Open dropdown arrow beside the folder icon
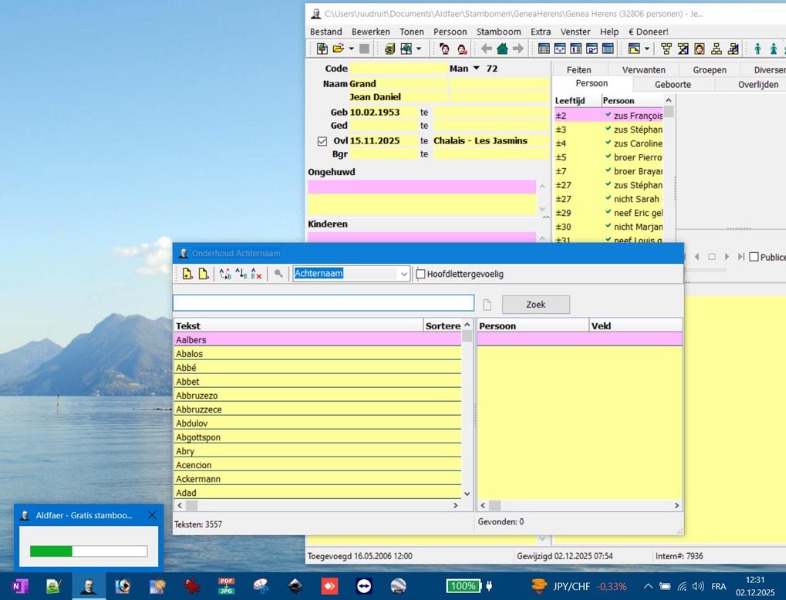Screen dimensions: 786x600 [x=350, y=48]
